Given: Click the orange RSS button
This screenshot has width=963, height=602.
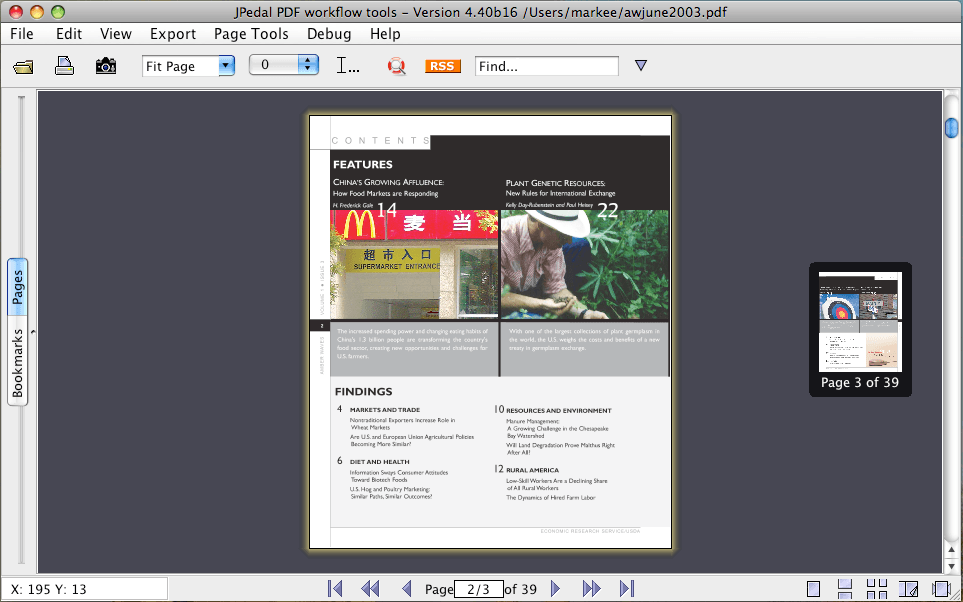Looking at the screenshot, I should pos(442,66).
